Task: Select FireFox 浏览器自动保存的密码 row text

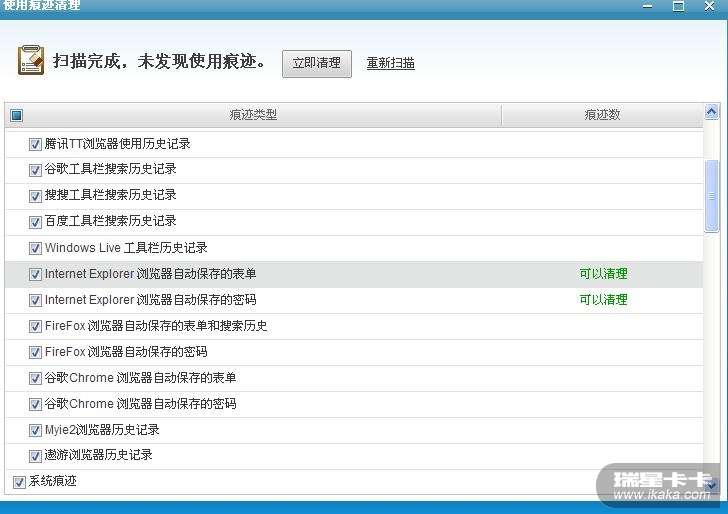Action: (126, 352)
